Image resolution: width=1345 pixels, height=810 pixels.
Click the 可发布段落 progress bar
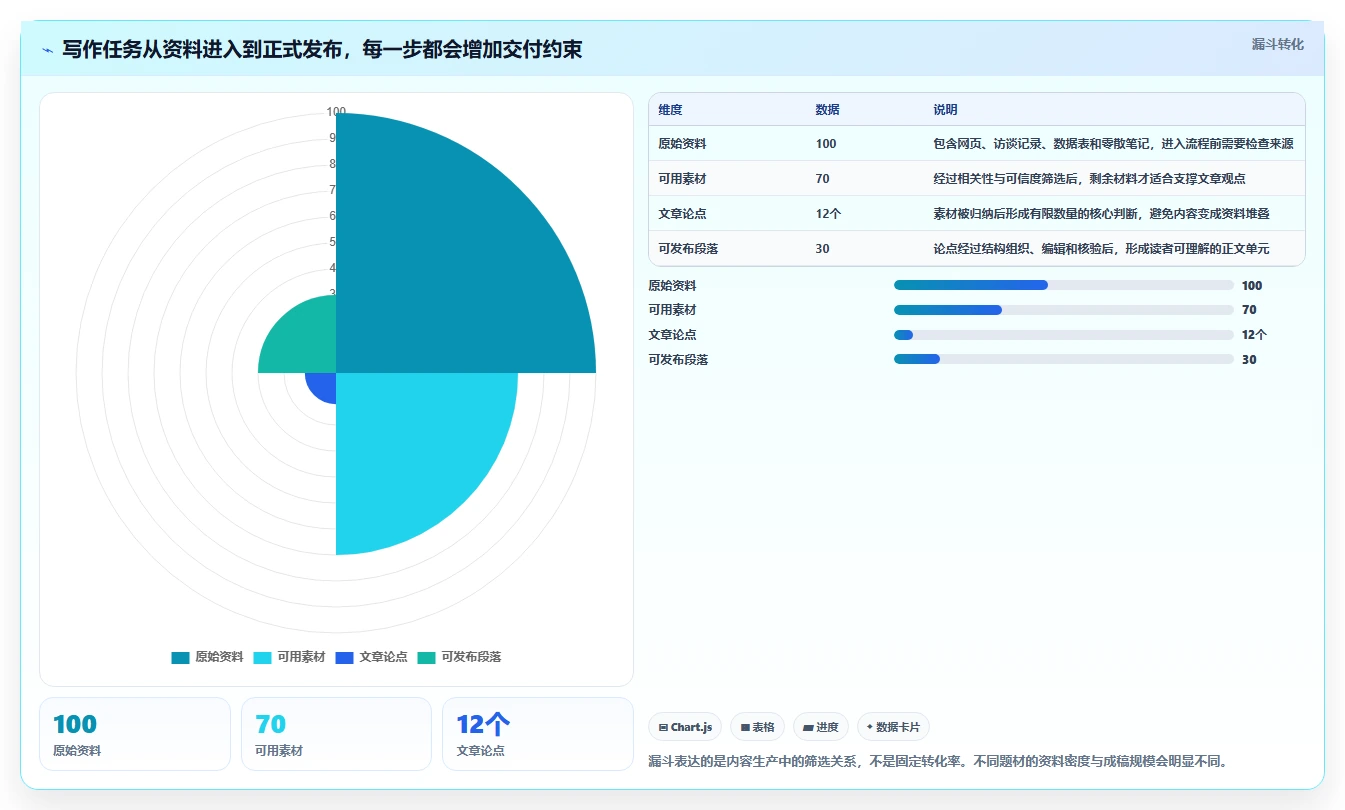[1064, 359]
